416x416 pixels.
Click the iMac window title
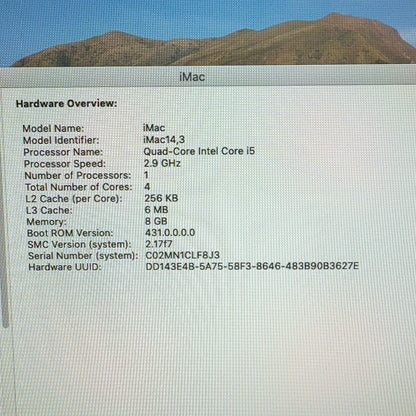(192, 77)
